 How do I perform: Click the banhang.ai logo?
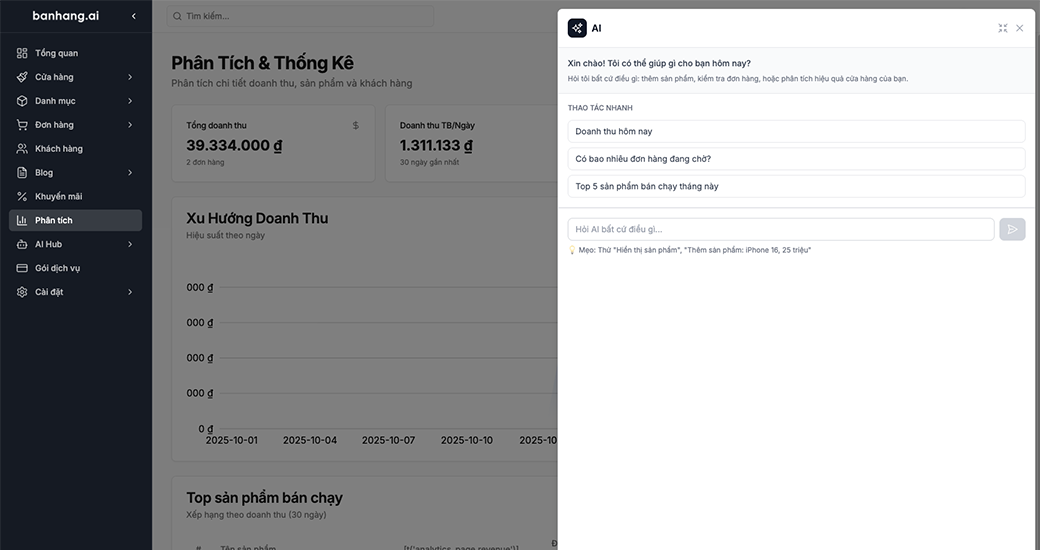[66, 16]
